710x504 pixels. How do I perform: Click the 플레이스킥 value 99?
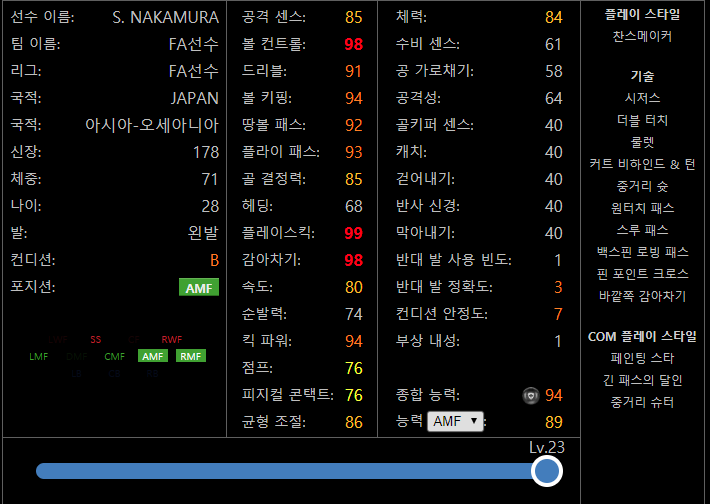pyautogui.click(x=354, y=233)
